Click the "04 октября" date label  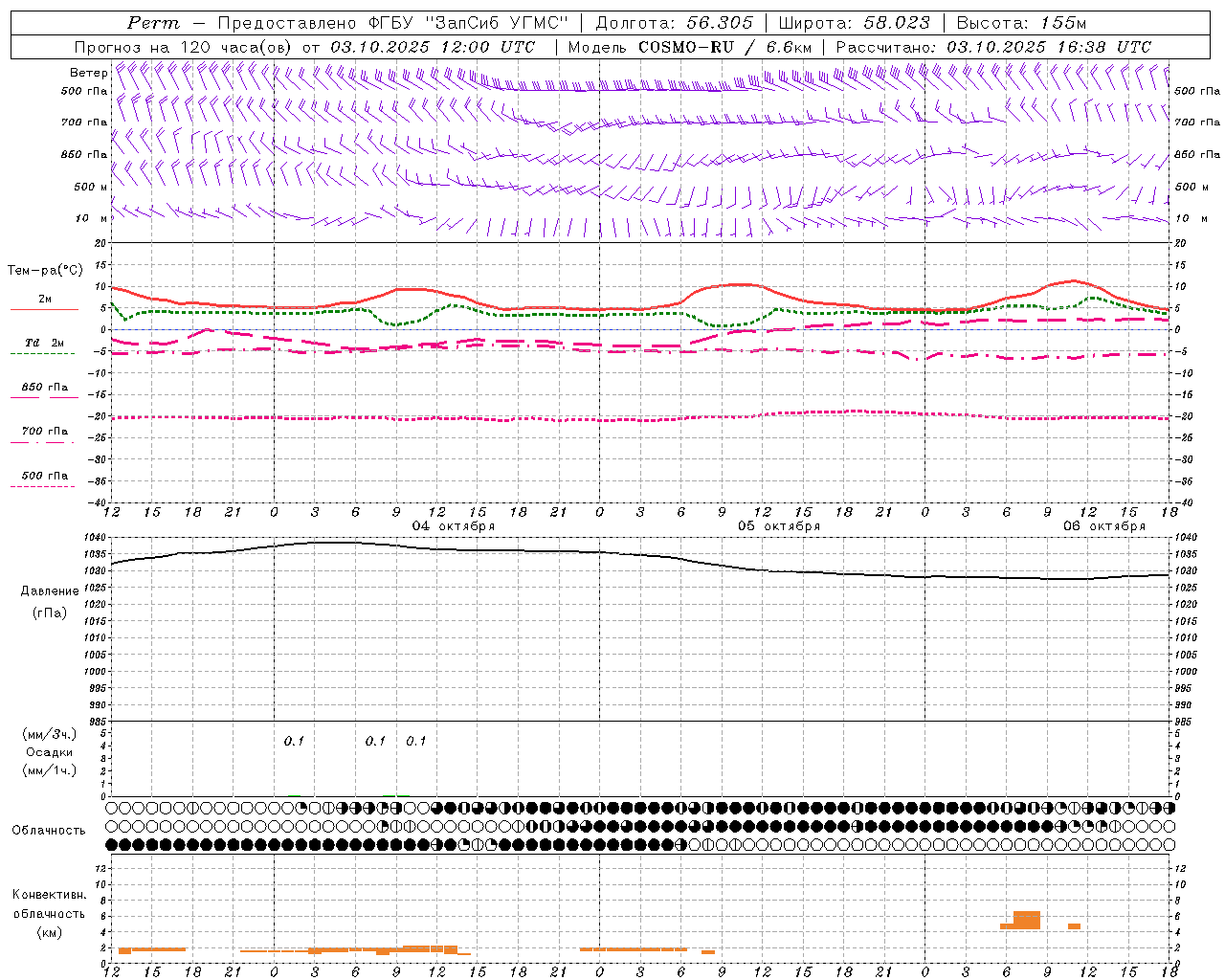point(454,526)
